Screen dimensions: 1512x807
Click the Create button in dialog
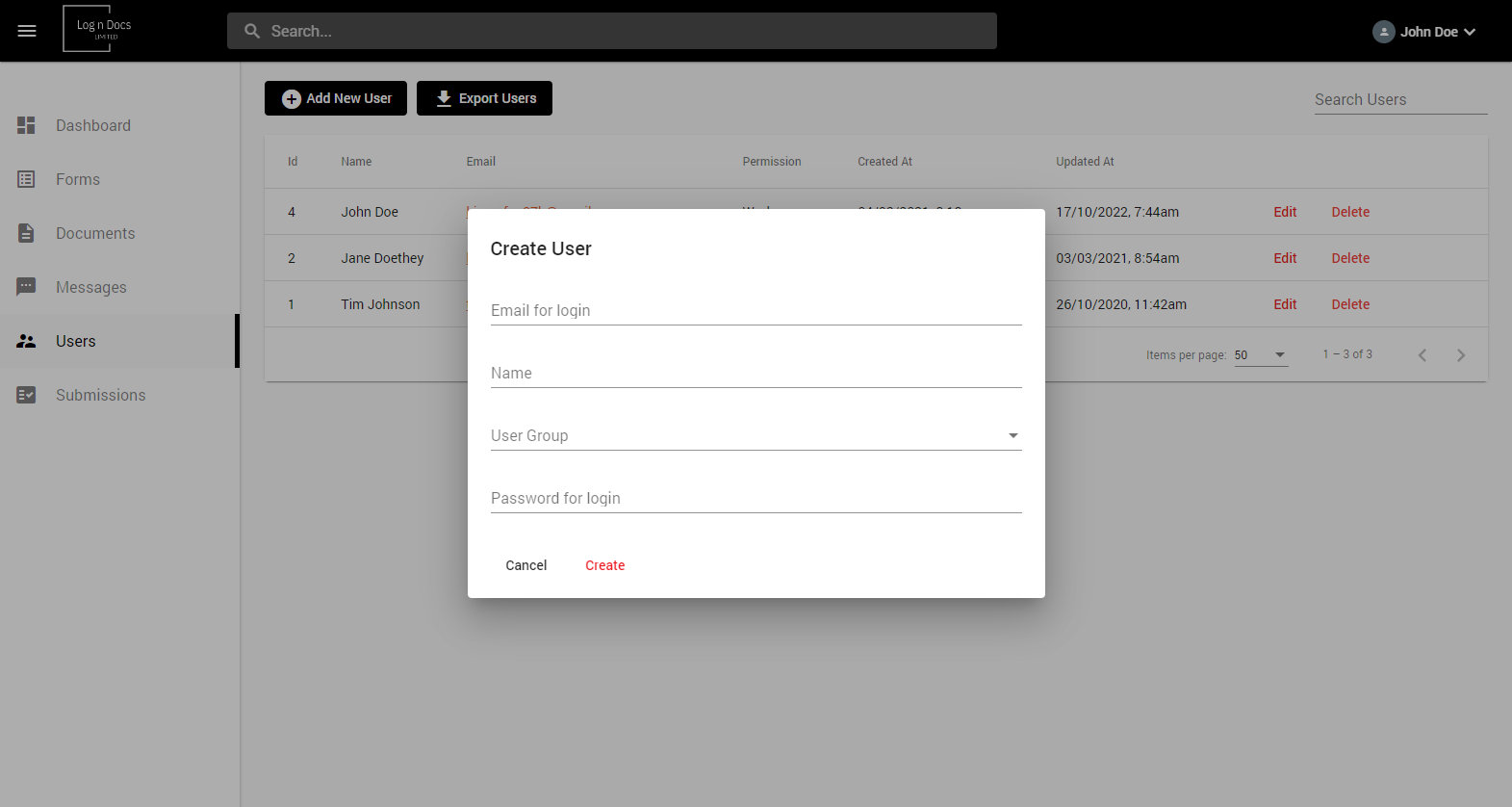tap(605, 565)
